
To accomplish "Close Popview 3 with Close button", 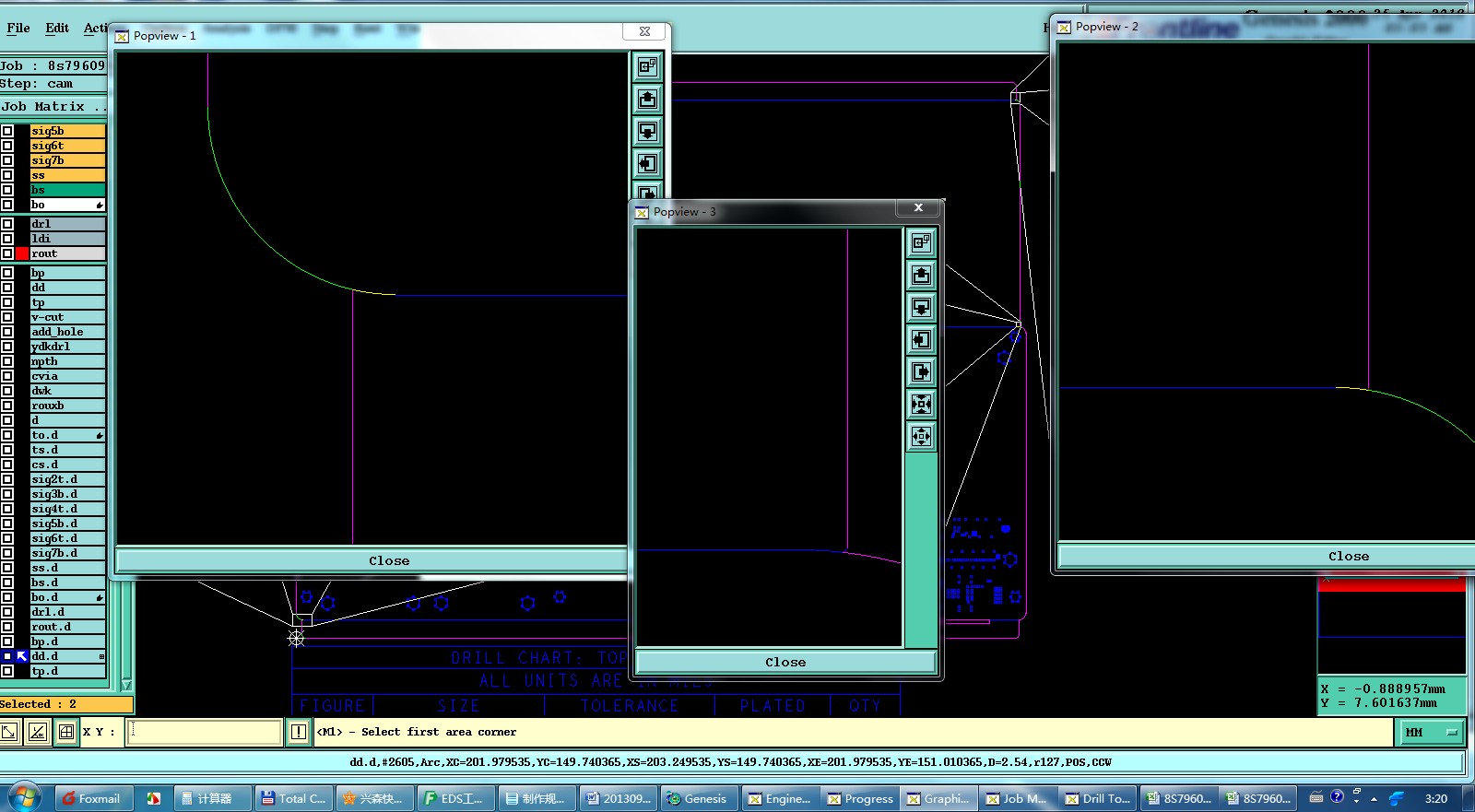I will (x=785, y=662).
